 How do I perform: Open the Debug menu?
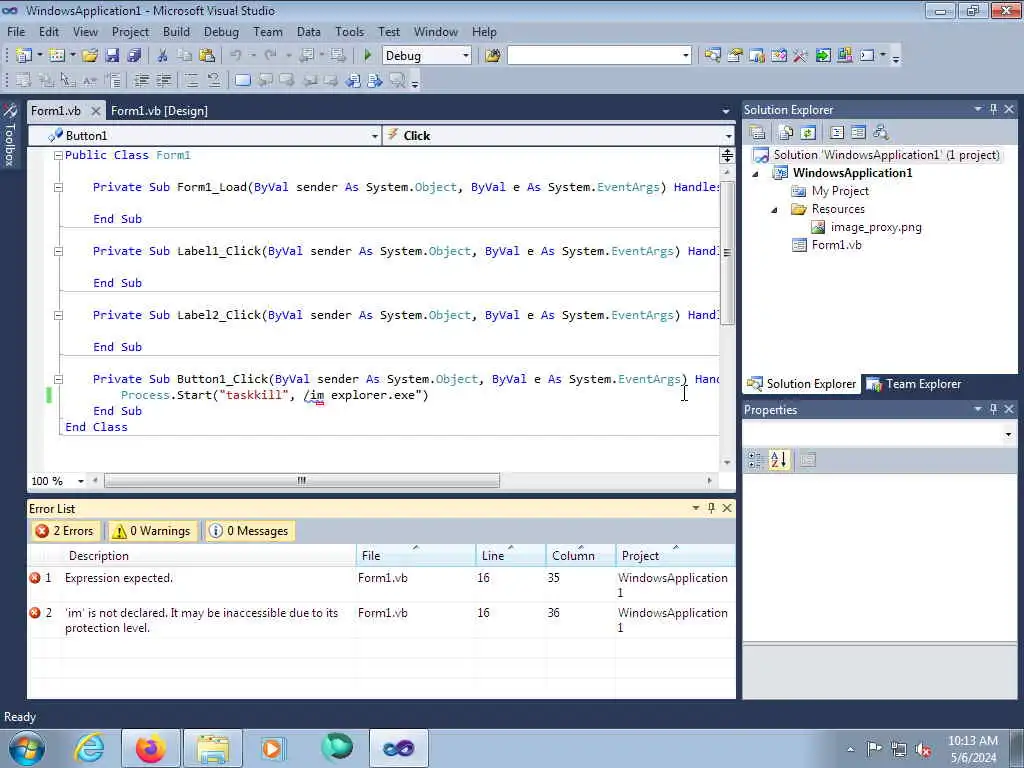click(221, 31)
